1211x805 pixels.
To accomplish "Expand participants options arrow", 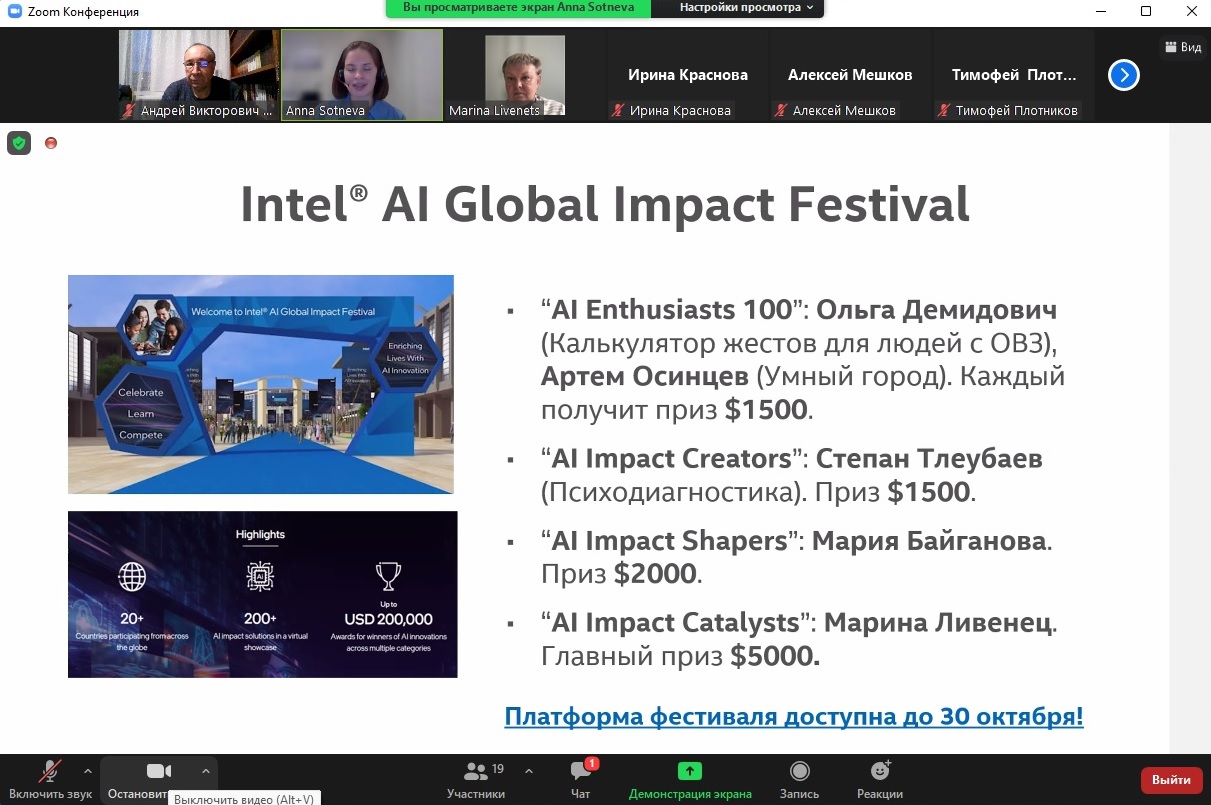I will (529, 771).
